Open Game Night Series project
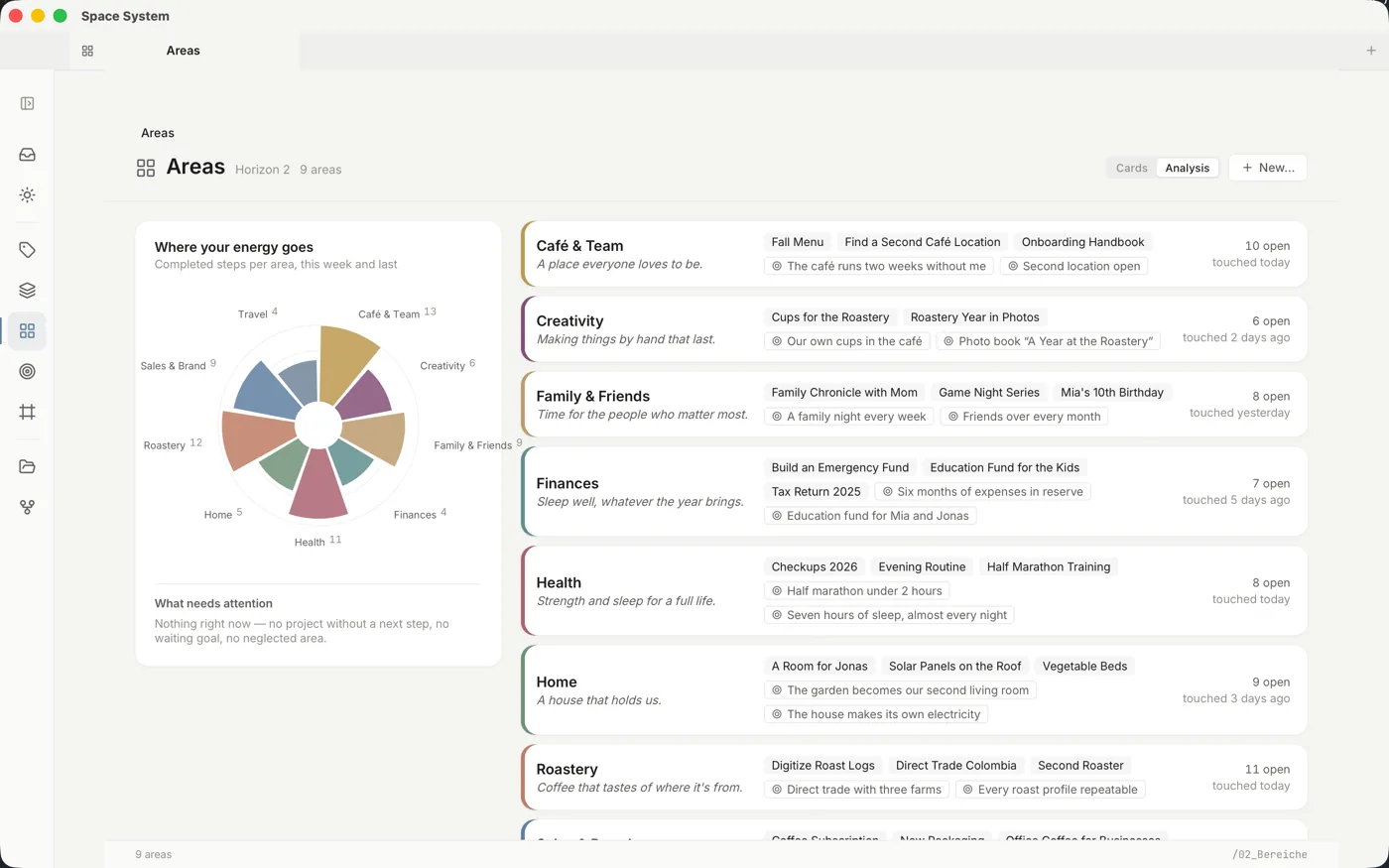Screen dimensions: 1389x868 click(989, 393)
